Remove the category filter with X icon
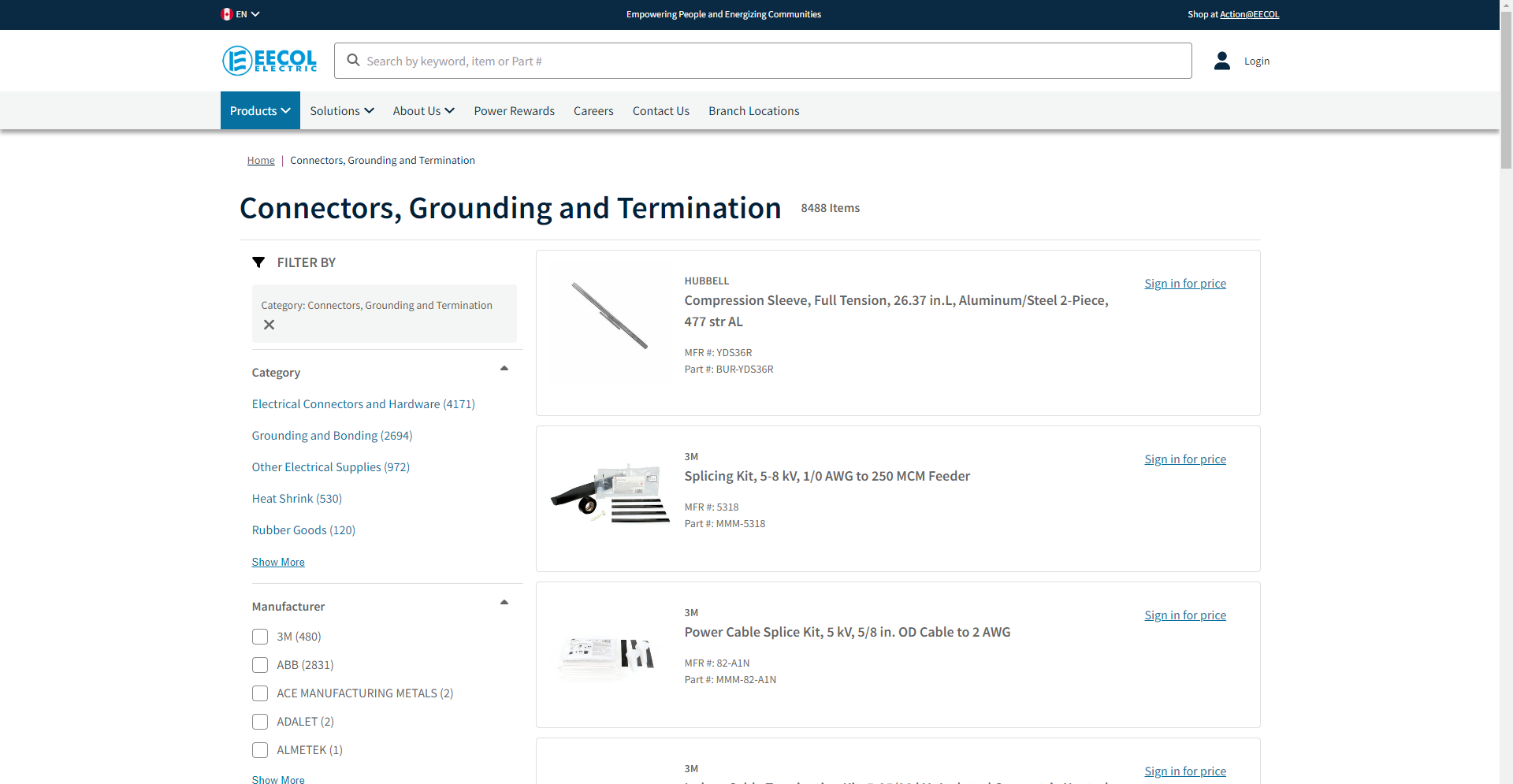Image resolution: width=1513 pixels, height=784 pixels. [x=269, y=325]
